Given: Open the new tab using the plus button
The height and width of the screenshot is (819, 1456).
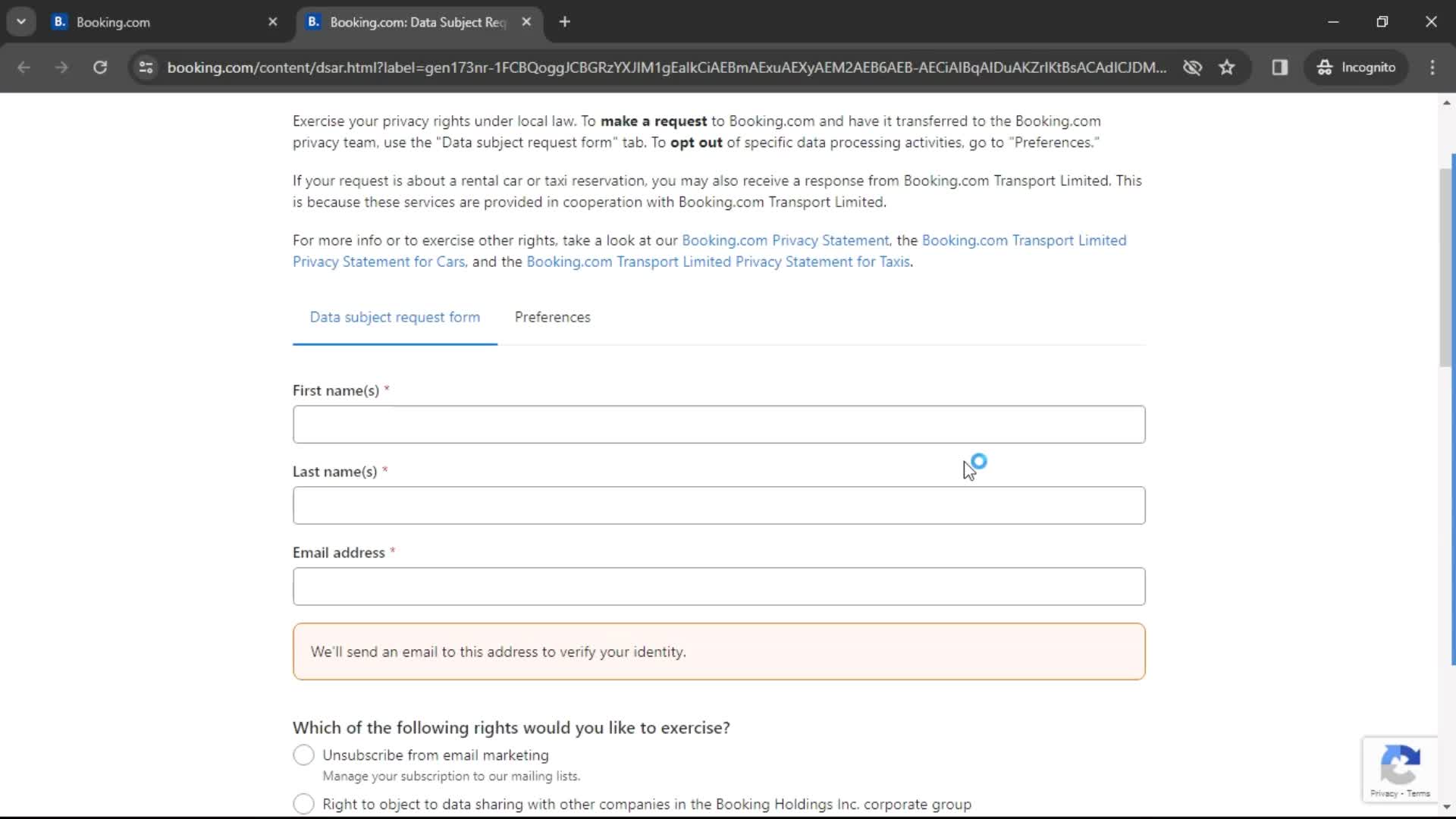Looking at the screenshot, I should (x=565, y=22).
